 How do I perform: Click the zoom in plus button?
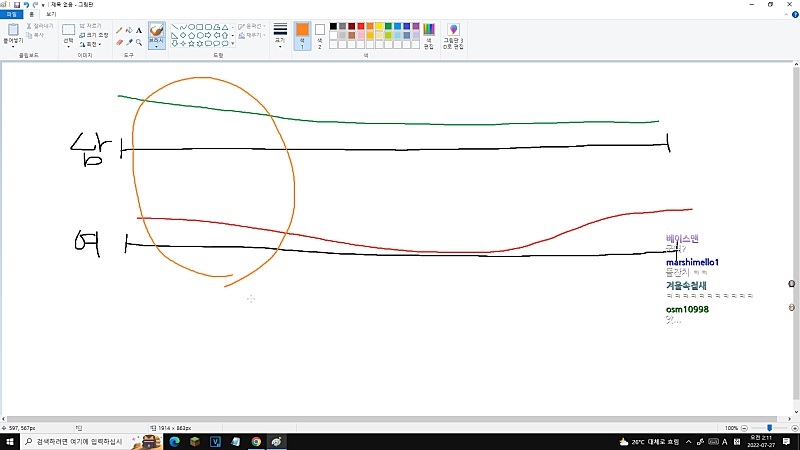[794, 428]
